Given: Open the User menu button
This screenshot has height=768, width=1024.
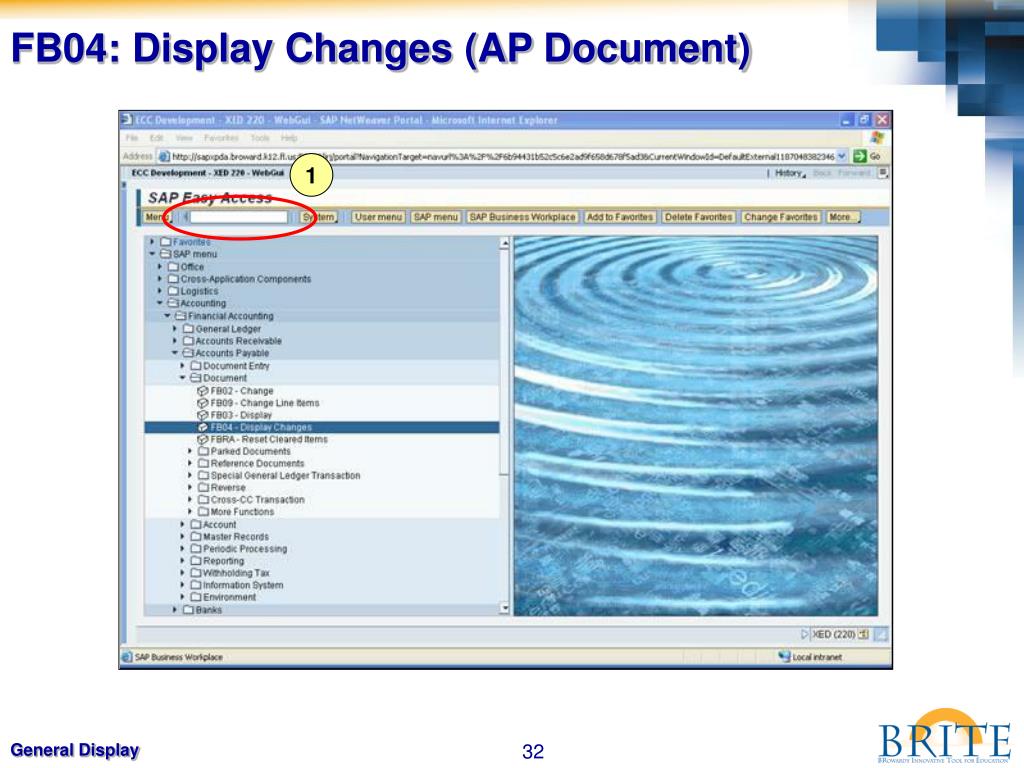Looking at the screenshot, I should 379,217.
